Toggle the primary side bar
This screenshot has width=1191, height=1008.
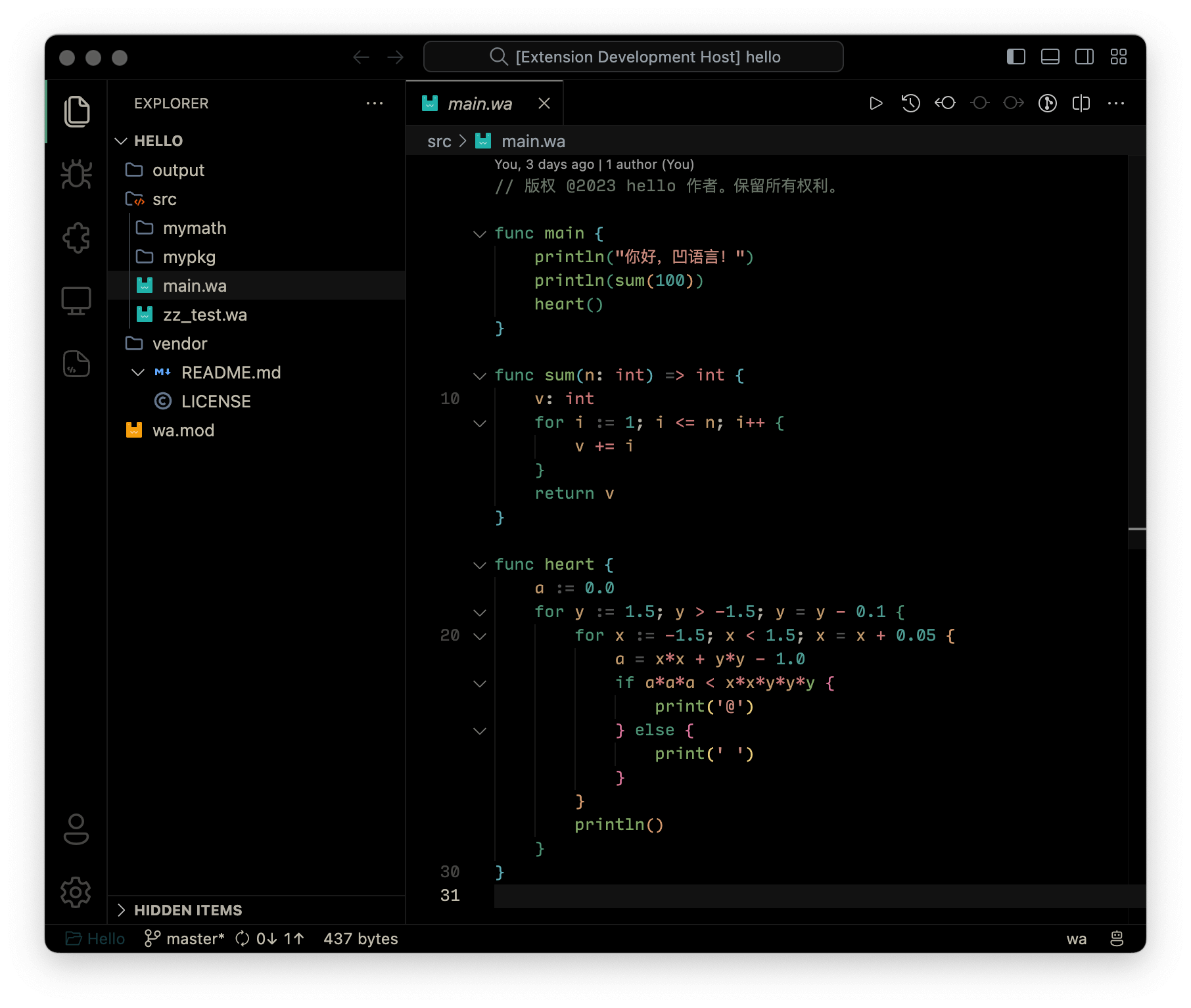1016,57
